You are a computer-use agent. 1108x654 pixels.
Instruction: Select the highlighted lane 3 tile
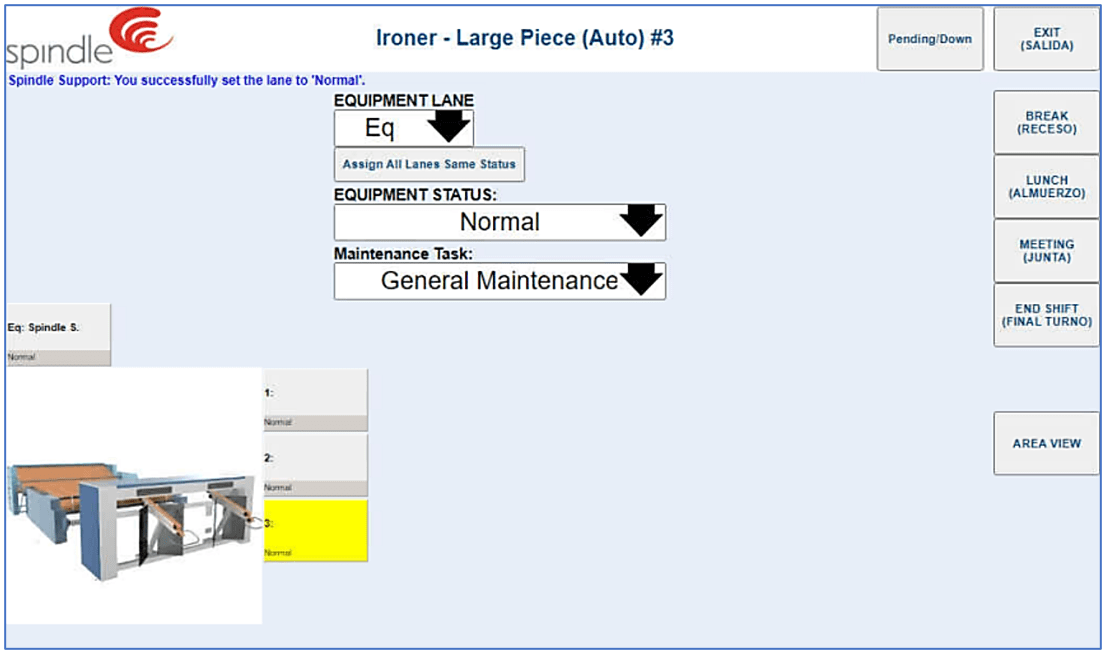tap(315, 531)
